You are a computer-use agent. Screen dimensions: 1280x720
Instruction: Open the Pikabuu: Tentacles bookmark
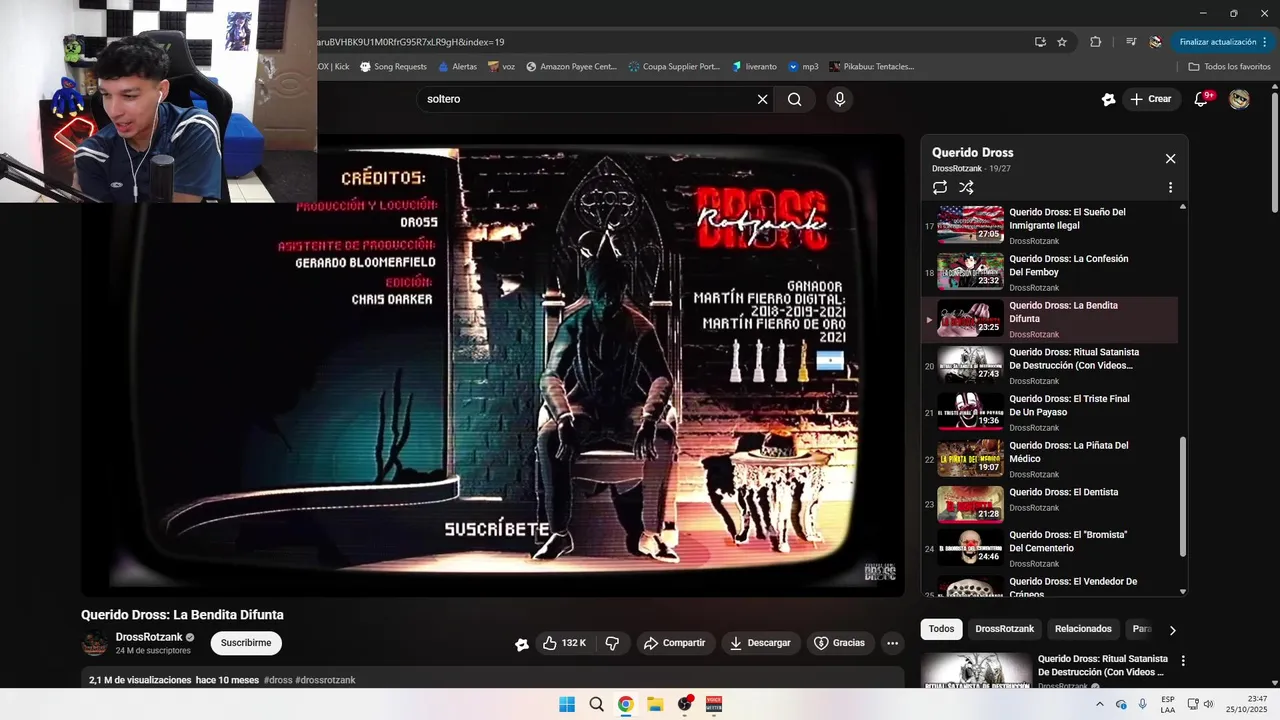[x=871, y=67]
